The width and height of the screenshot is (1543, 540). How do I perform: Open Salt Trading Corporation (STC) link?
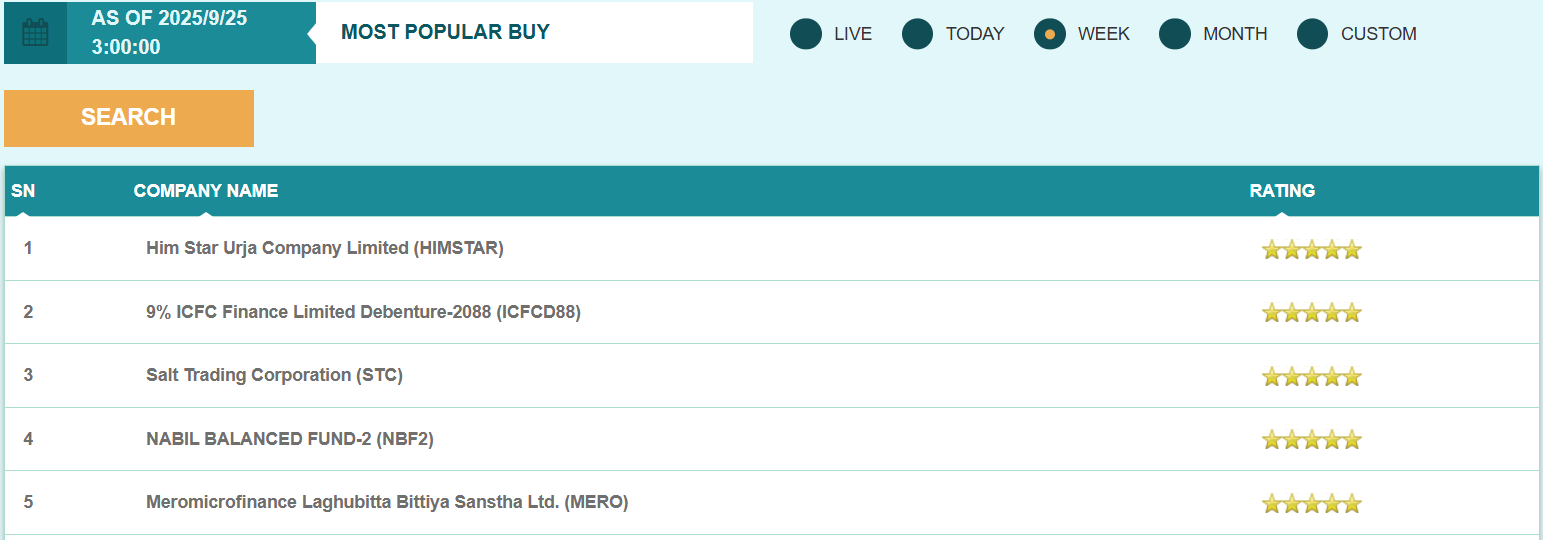click(274, 375)
